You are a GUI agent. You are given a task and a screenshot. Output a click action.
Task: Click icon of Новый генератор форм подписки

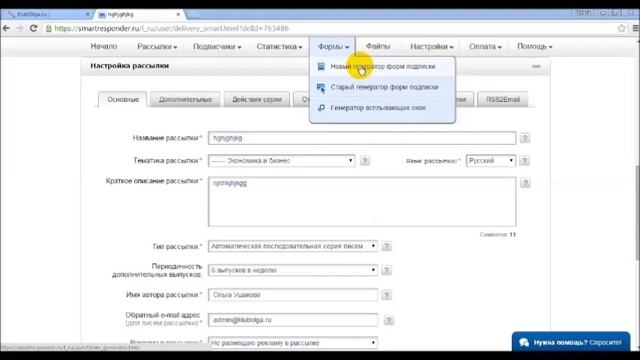click(321, 66)
